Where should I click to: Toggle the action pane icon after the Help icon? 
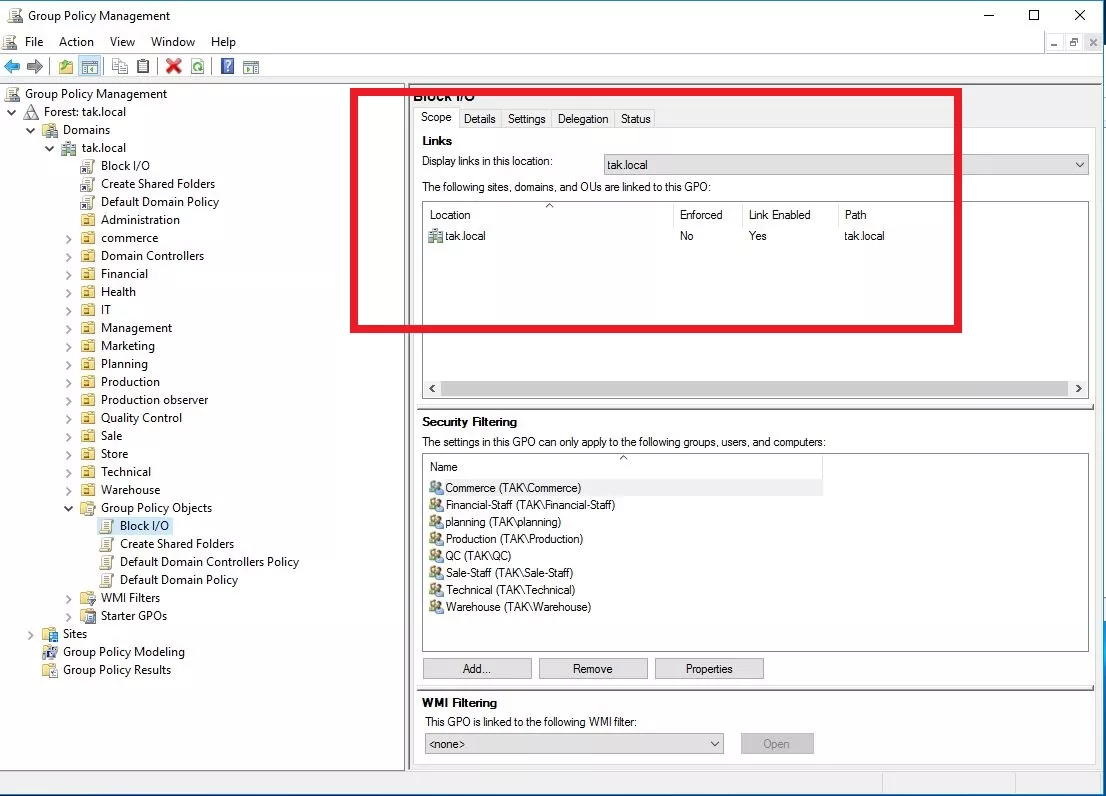click(251, 67)
